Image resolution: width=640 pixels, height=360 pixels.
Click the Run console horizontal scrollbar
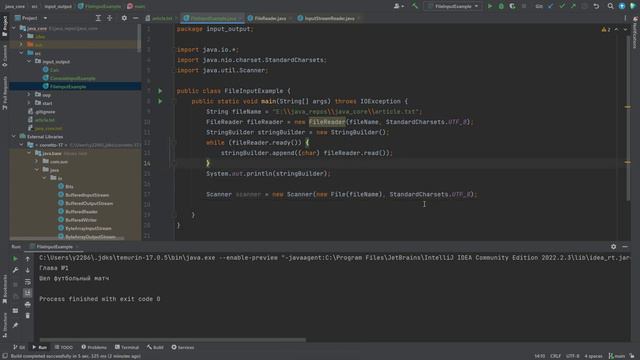173,340
